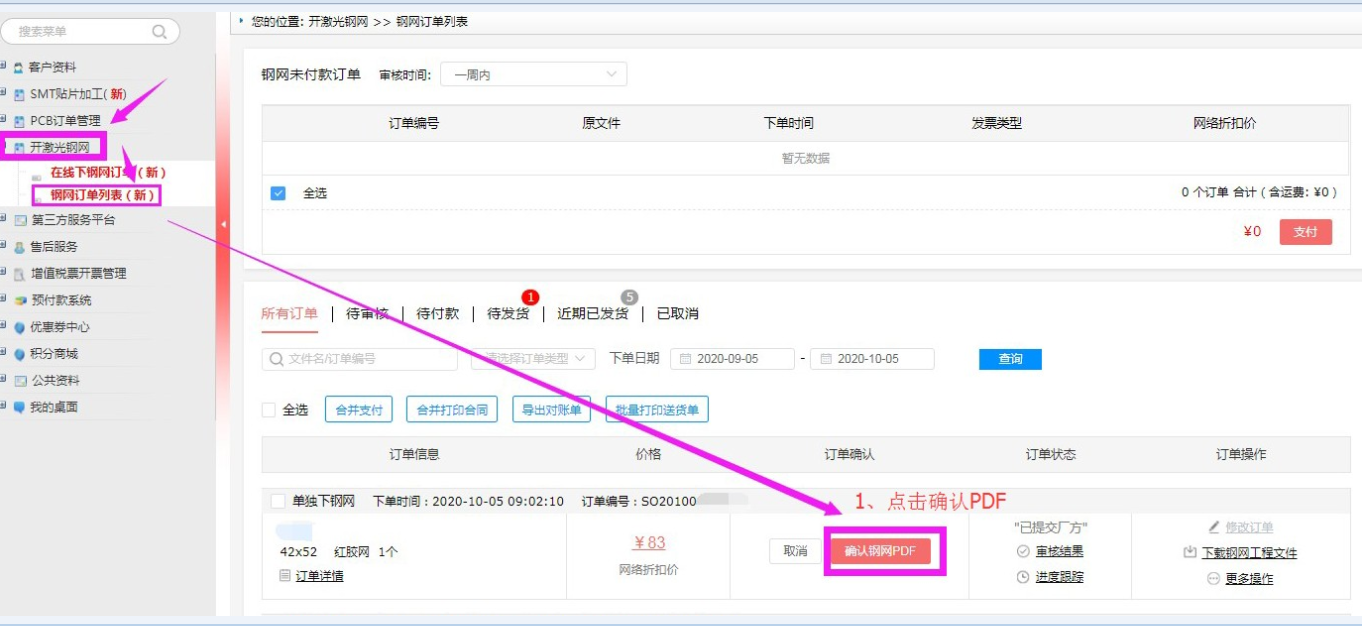Image resolution: width=1362 pixels, height=626 pixels.
Task: Switch to the 近期已发货 tab
Action: [592, 314]
